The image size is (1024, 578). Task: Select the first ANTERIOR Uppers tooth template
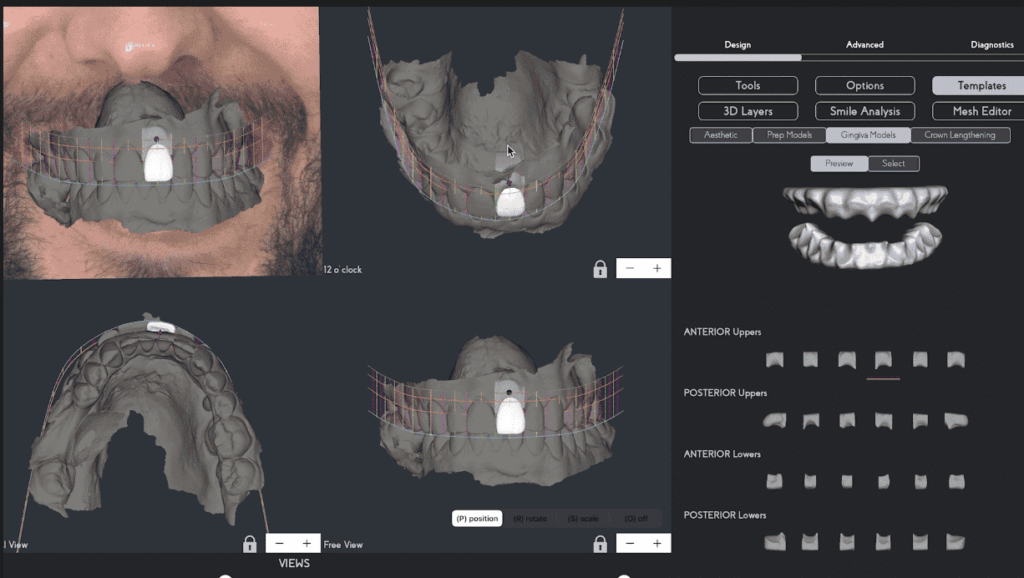pyautogui.click(x=774, y=360)
